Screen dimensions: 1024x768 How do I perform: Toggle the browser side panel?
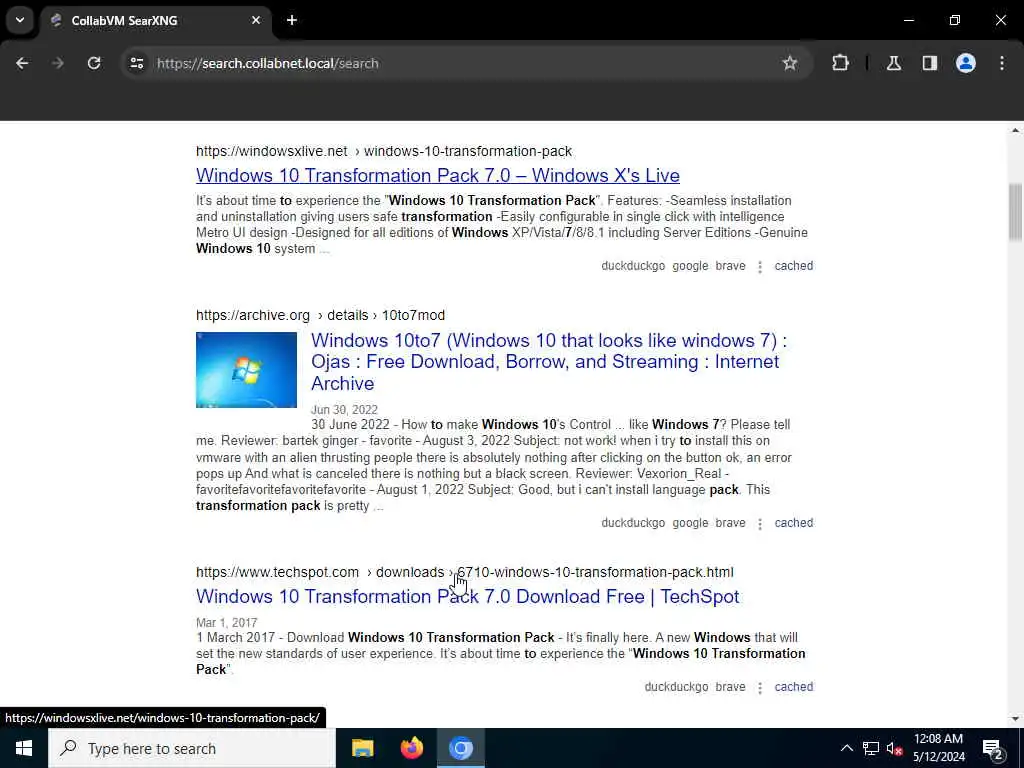pyautogui.click(x=930, y=63)
